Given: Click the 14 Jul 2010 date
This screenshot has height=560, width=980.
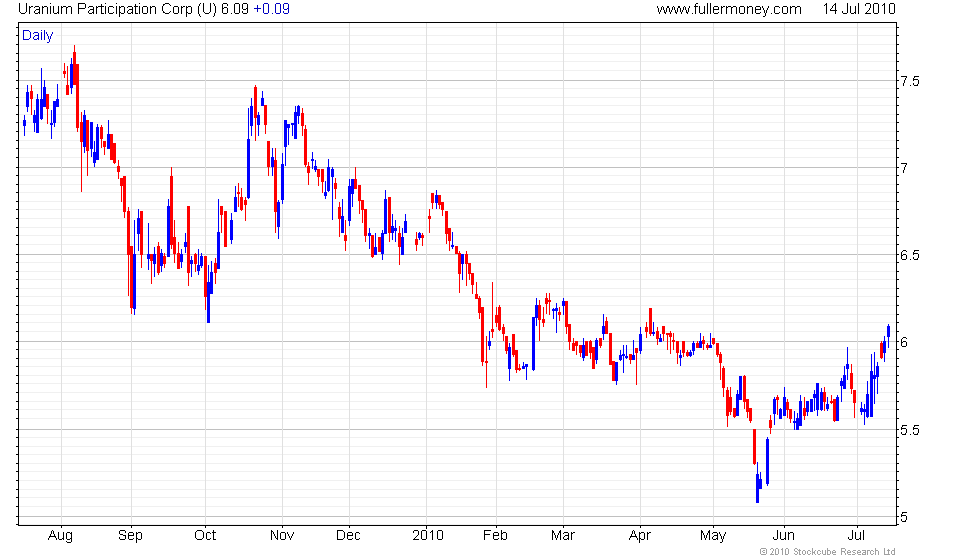Looking at the screenshot, I should pyautogui.click(x=859, y=9).
